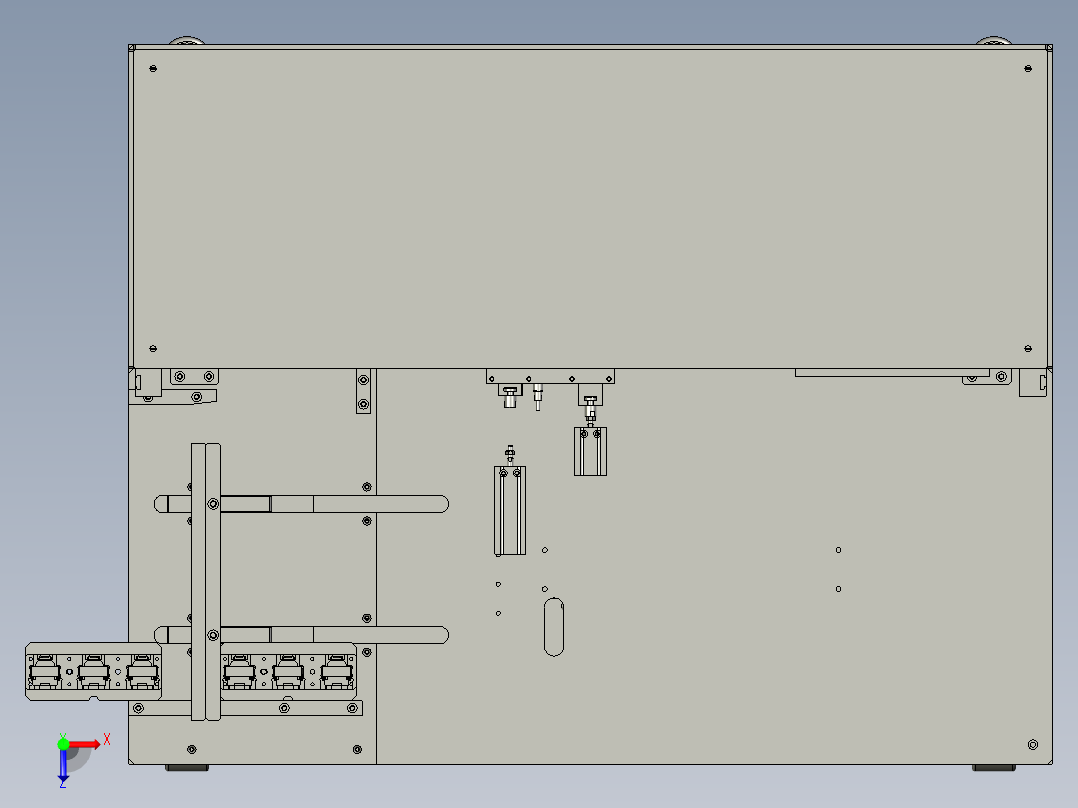Pick the screw in the base plate's bottom-right corner
This screenshot has width=1078, height=808.
1033,745
